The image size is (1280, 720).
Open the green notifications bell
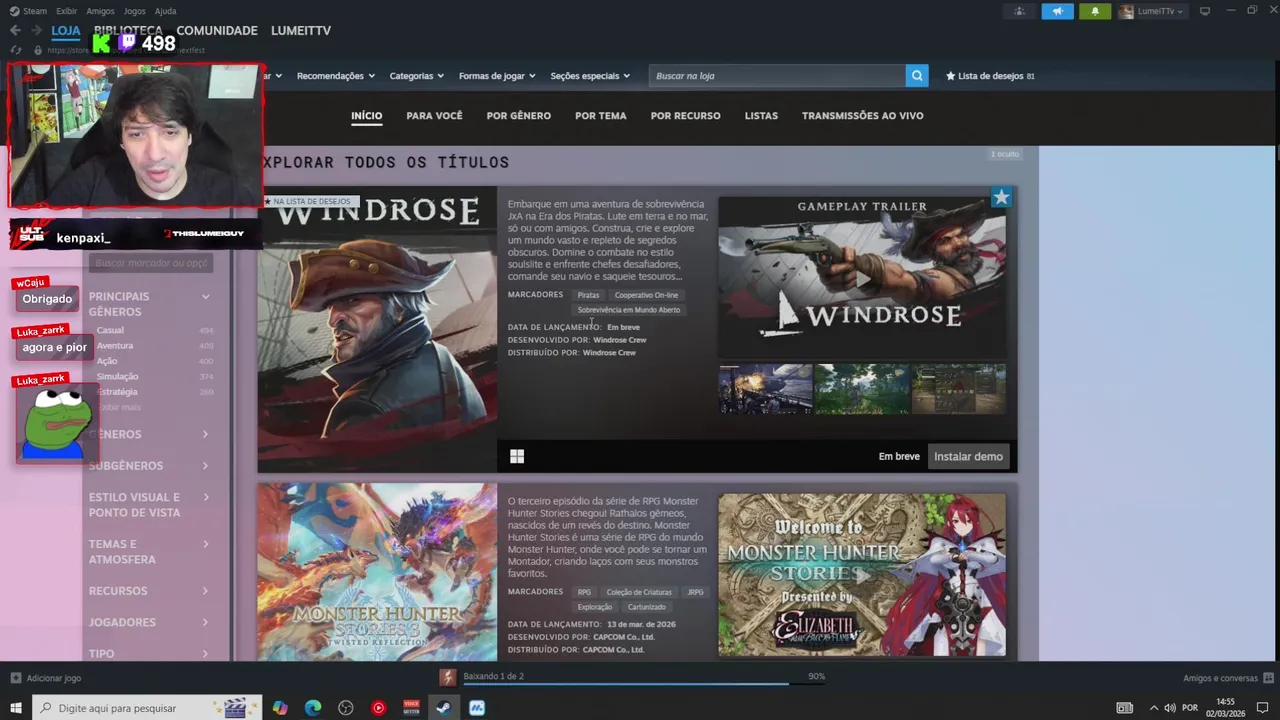tap(1095, 11)
